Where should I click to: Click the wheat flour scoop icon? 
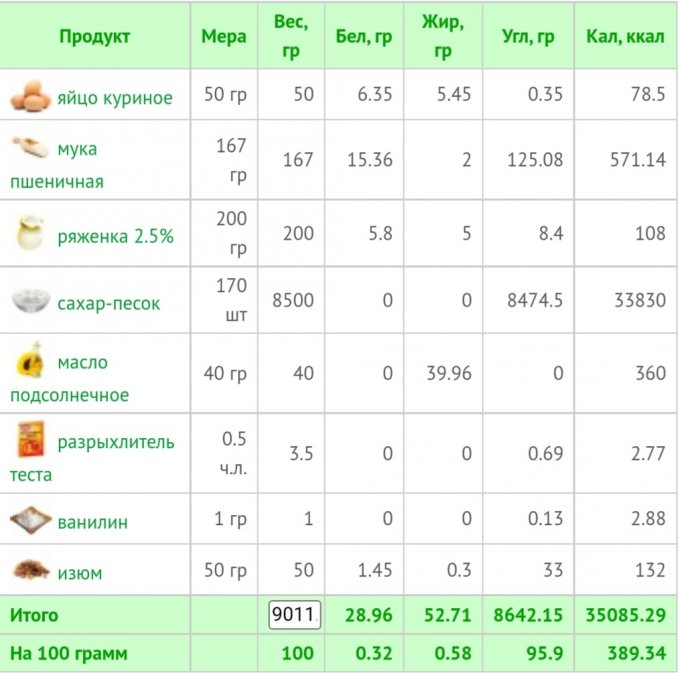[x=30, y=149]
